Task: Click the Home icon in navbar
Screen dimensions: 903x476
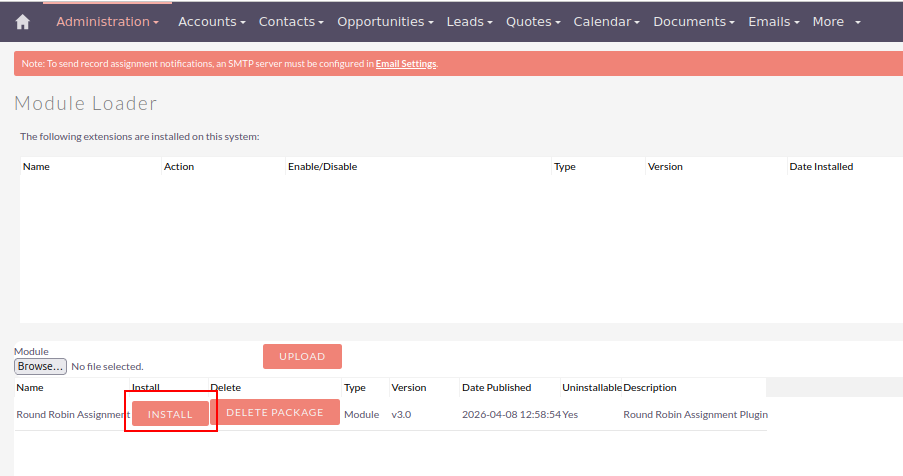Action: coord(23,22)
